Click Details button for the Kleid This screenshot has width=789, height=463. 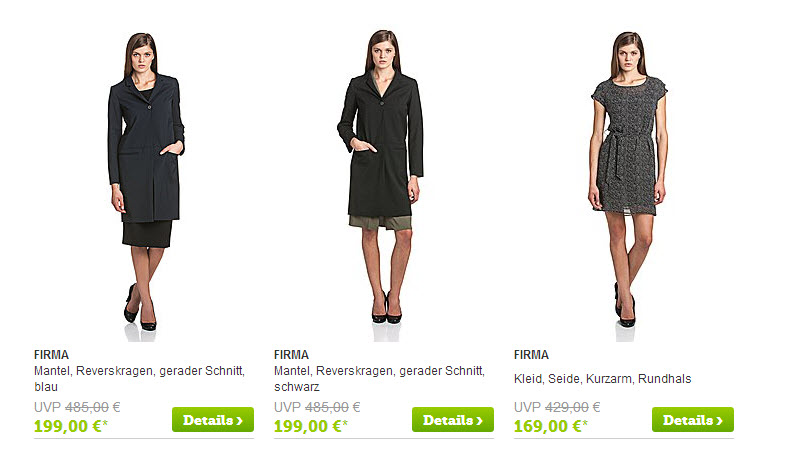click(693, 420)
